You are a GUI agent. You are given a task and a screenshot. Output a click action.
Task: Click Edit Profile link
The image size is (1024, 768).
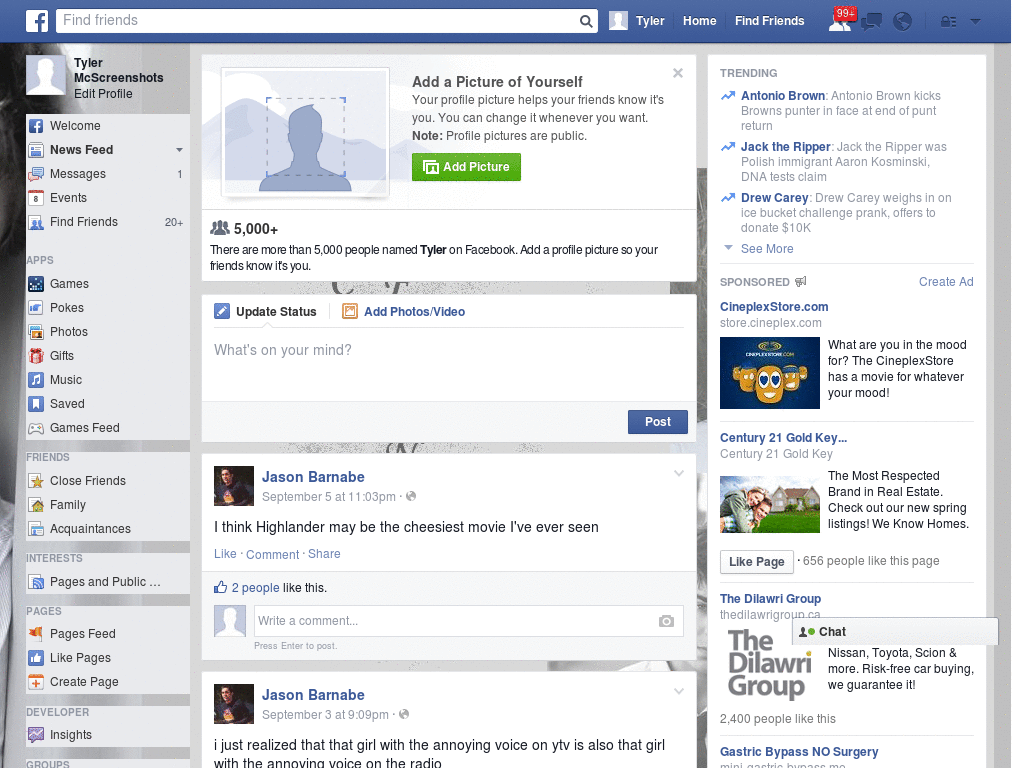click(103, 93)
